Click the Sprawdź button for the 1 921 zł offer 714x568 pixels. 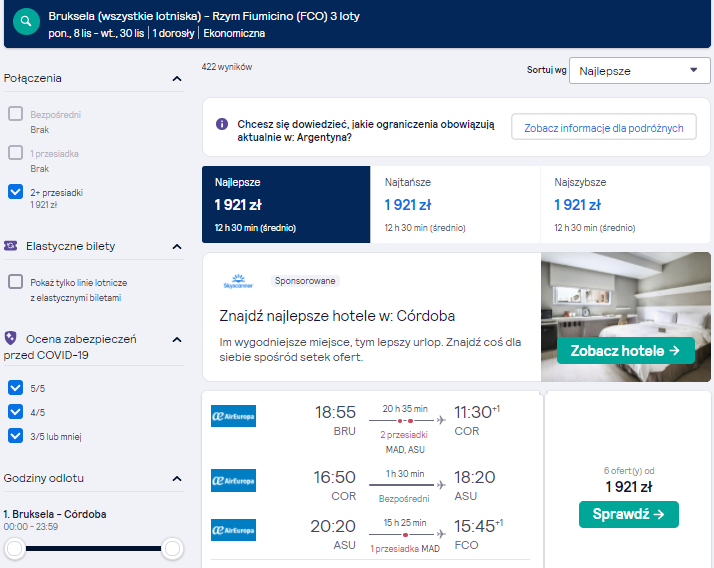628,514
